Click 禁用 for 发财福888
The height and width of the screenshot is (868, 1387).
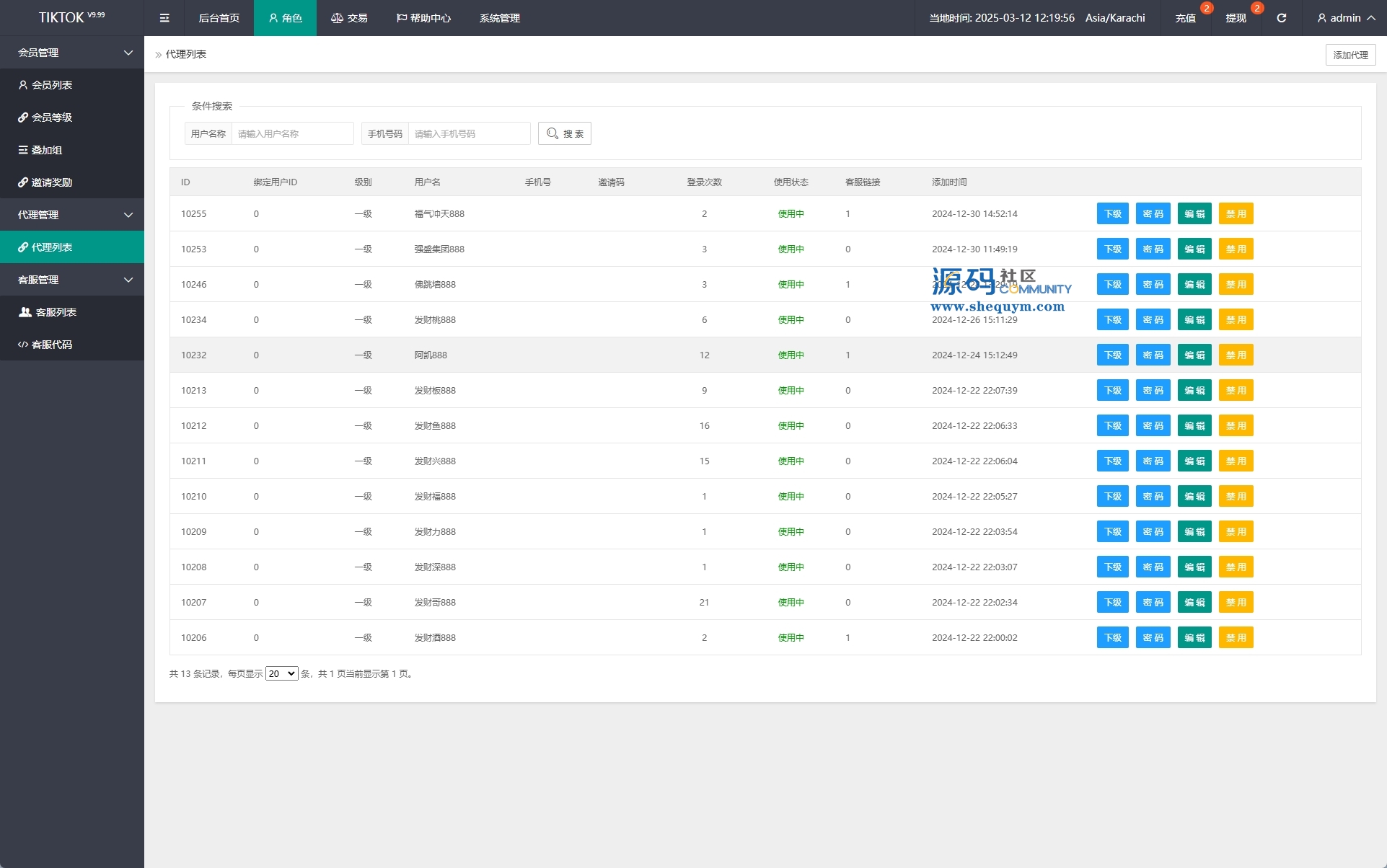click(x=1236, y=496)
